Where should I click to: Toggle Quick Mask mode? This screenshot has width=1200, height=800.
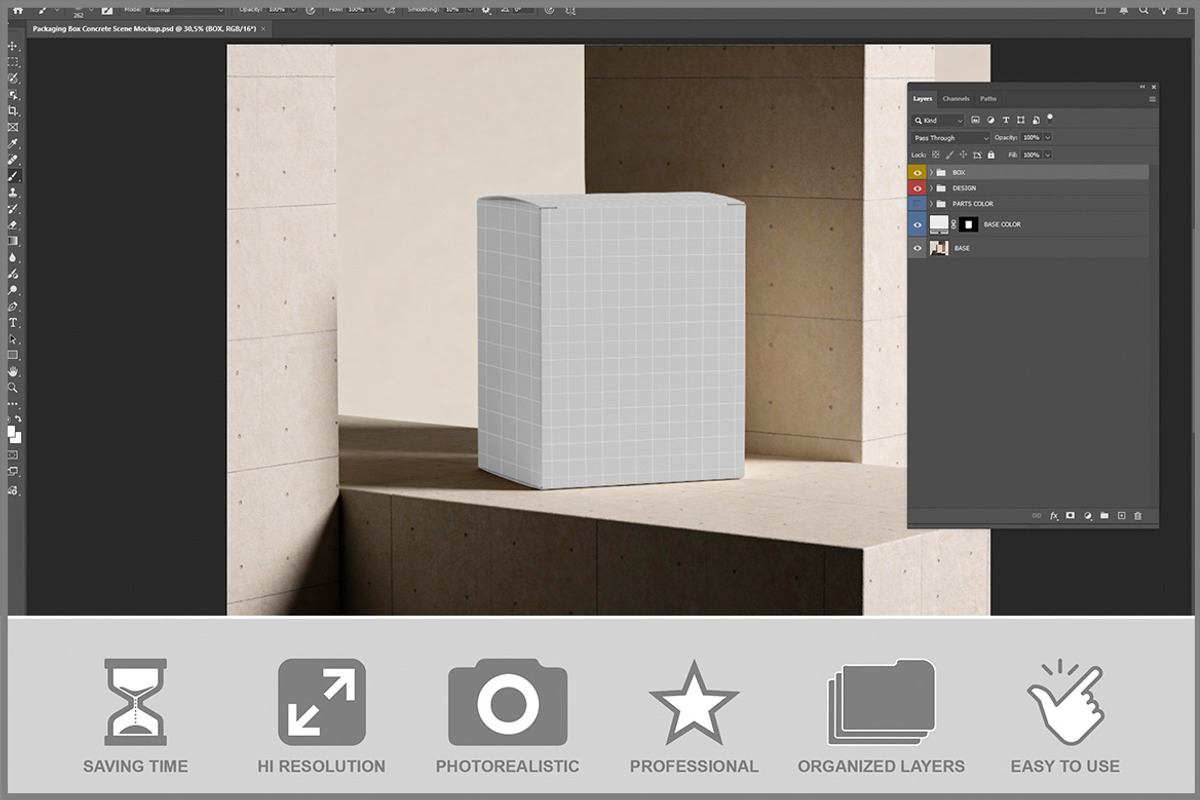click(13, 454)
